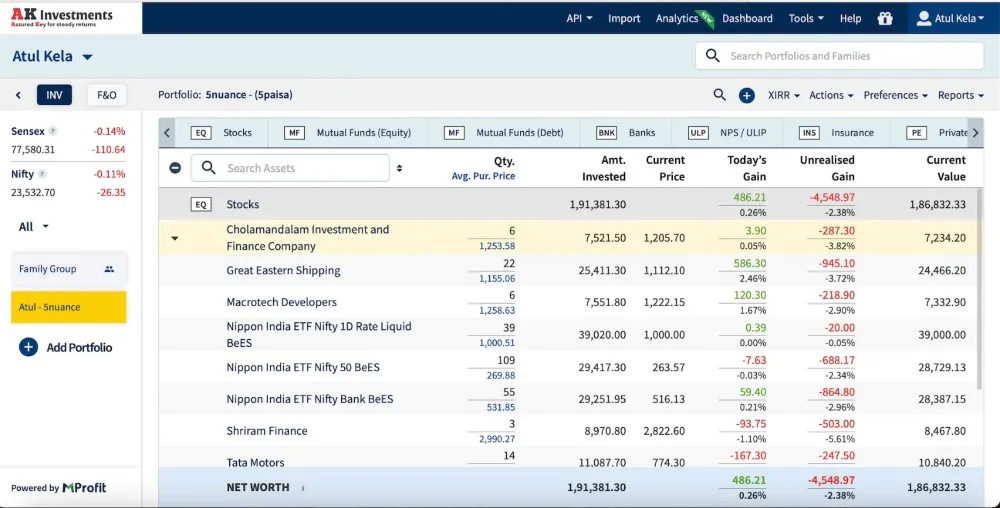The height and width of the screenshot is (508, 1000).
Task: Click the Search Portfolios and Families field
Action: pos(839,56)
